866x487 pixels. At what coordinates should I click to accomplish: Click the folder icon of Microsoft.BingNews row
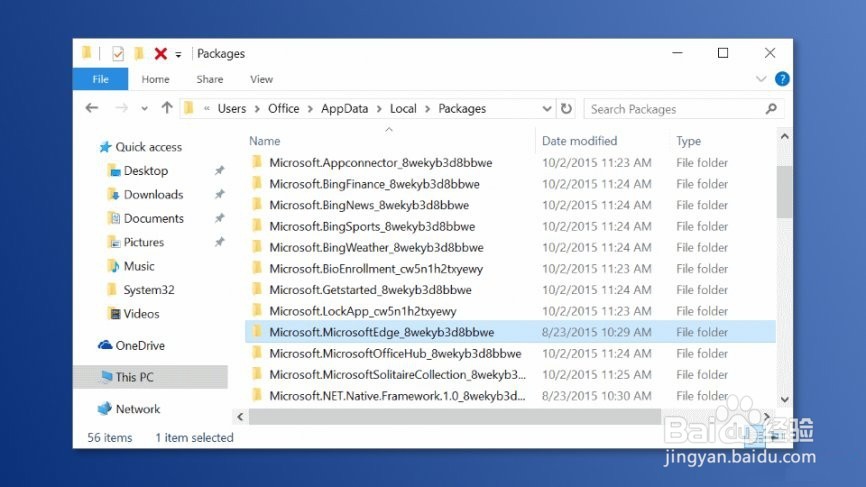pyautogui.click(x=256, y=204)
